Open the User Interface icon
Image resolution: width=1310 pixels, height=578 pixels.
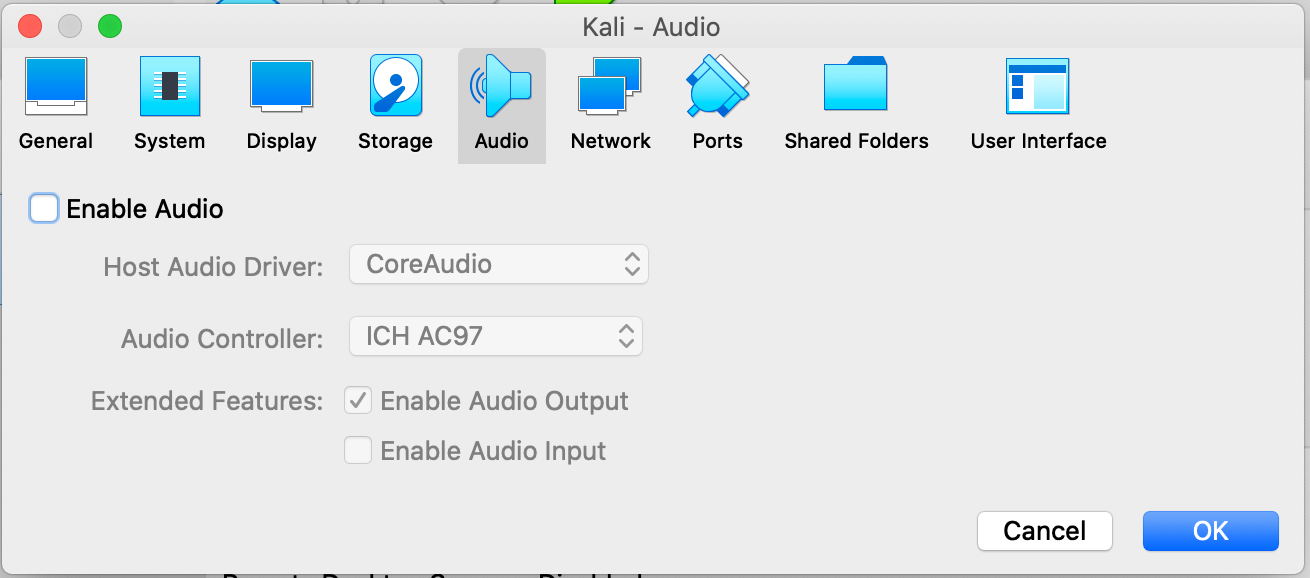[1038, 87]
